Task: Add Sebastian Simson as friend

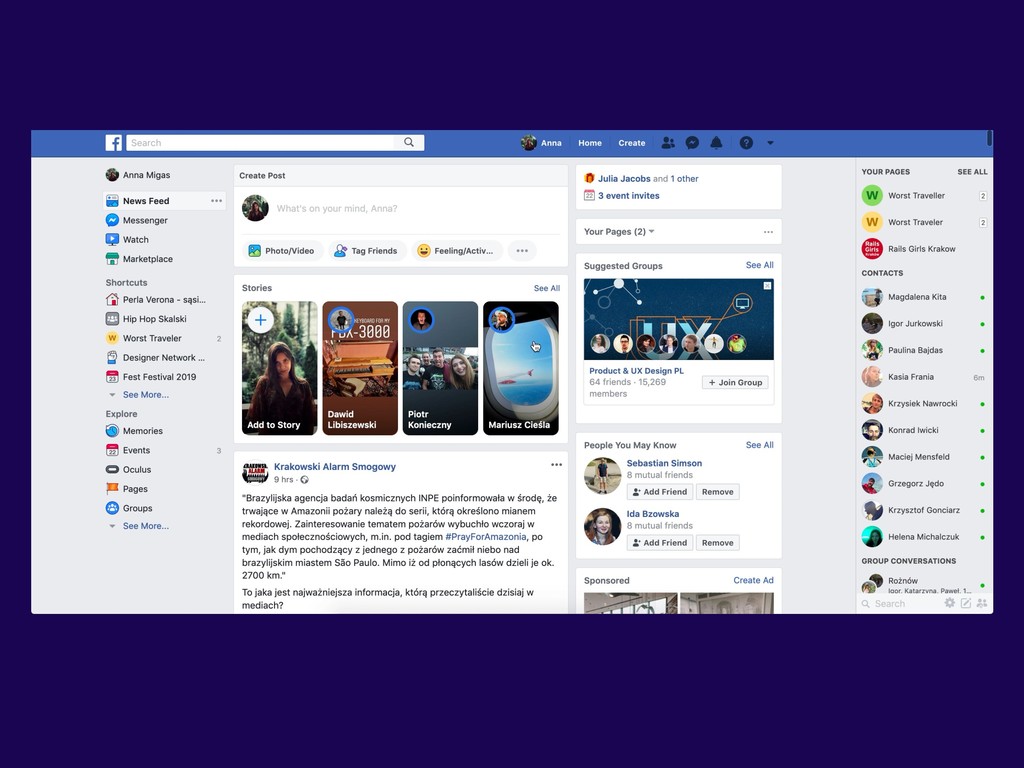Action: tap(660, 492)
